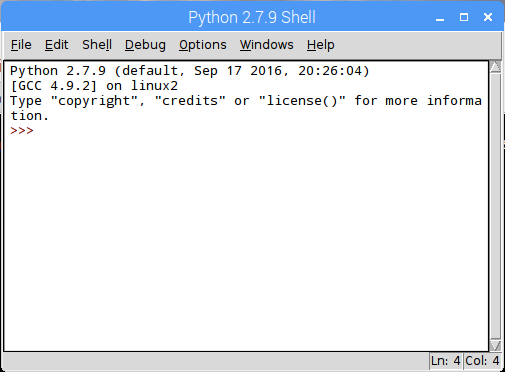Place cursor after the >>> prompt
Viewport: 505px width, 372px height.
click(x=37, y=130)
